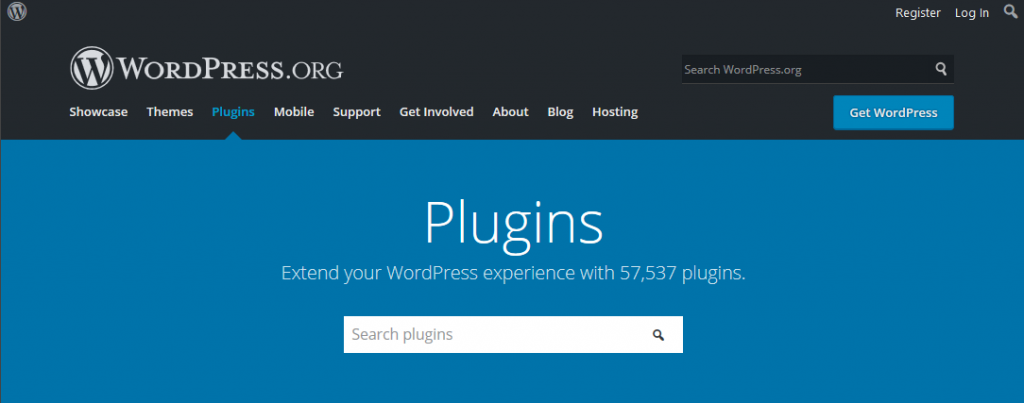Click the WordPress admin bar logo icon
This screenshot has height=403, width=1024.
[x=17, y=12]
